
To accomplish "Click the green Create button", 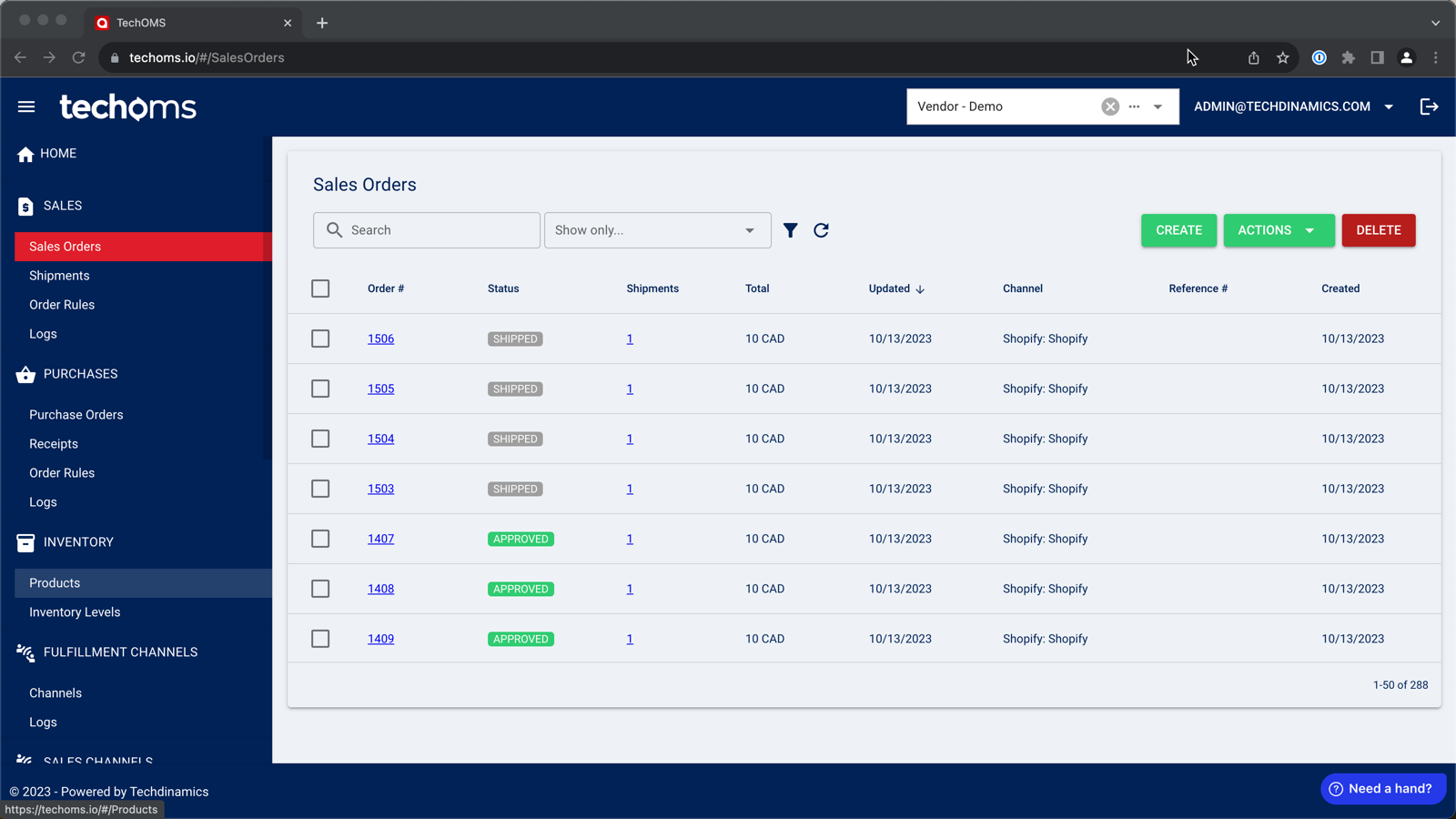I will 1178,230.
